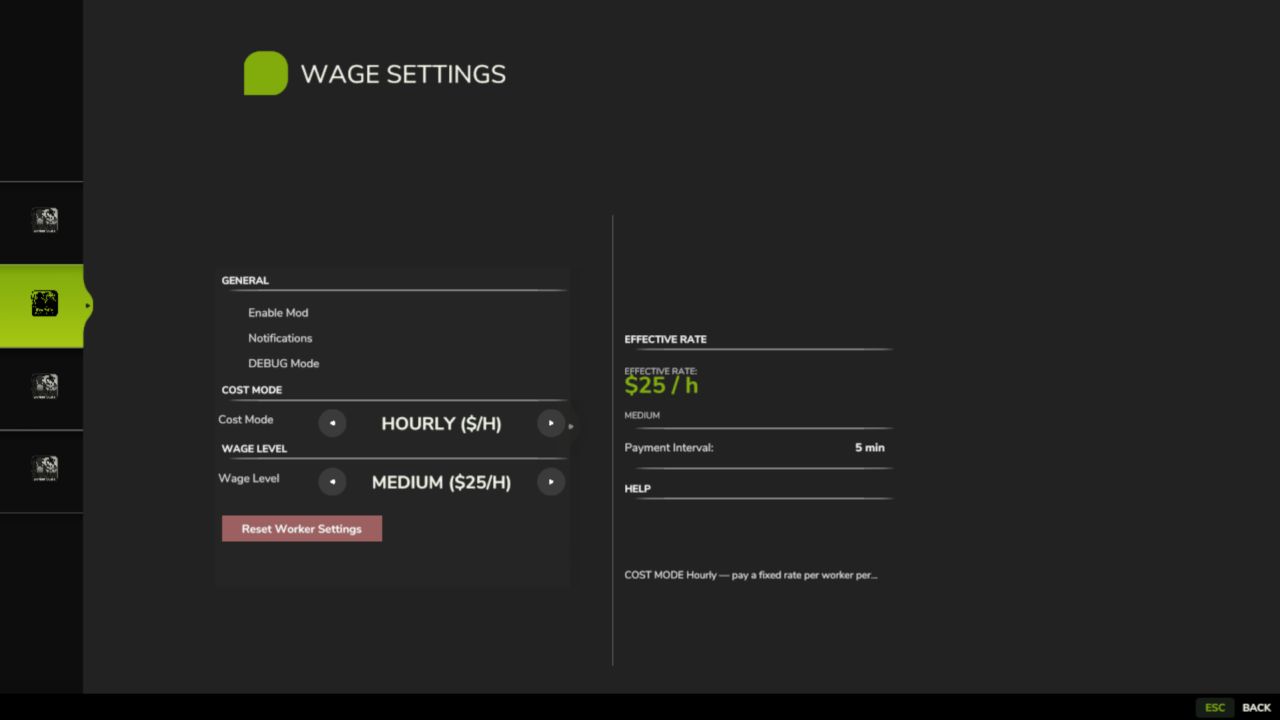Toggle the Notifications setting
The image size is (1280, 720).
pyautogui.click(x=280, y=338)
